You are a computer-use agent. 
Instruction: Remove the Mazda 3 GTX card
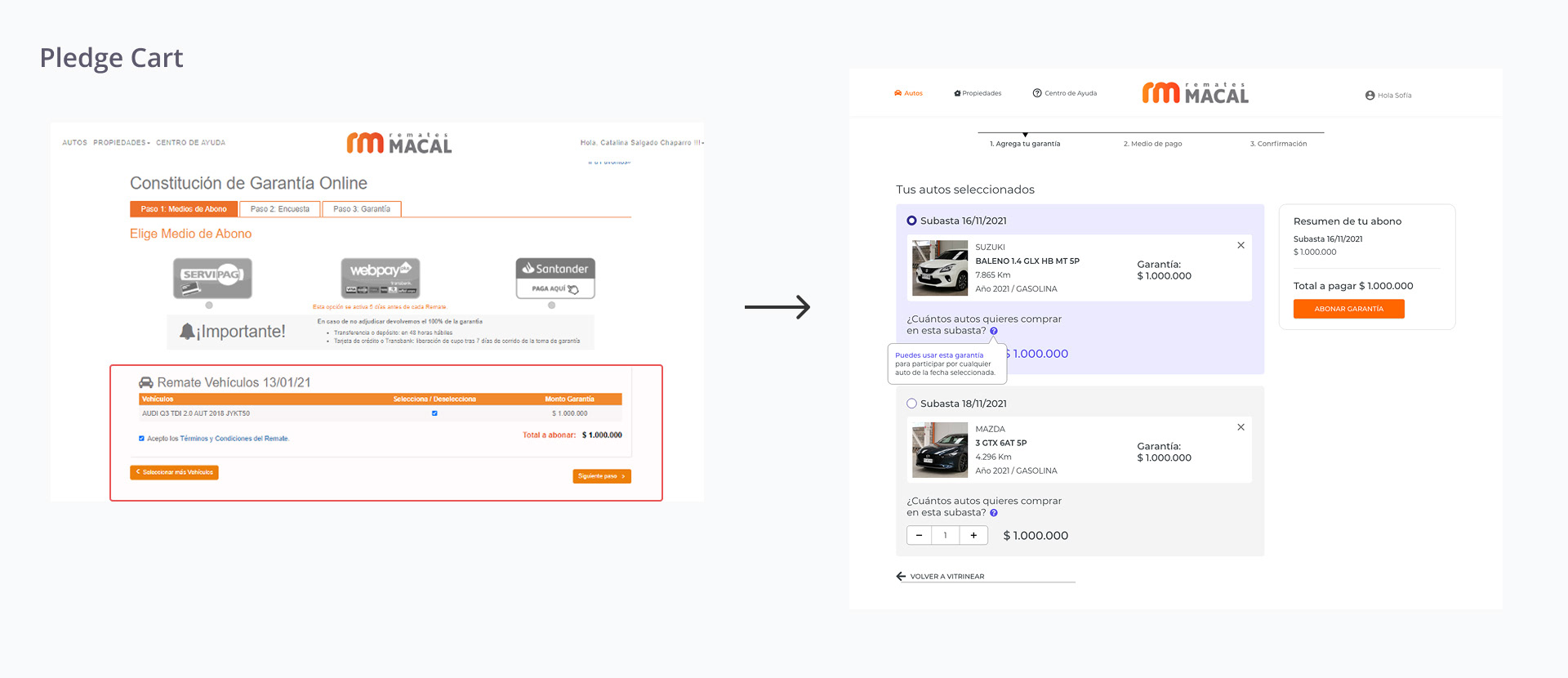click(1241, 427)
